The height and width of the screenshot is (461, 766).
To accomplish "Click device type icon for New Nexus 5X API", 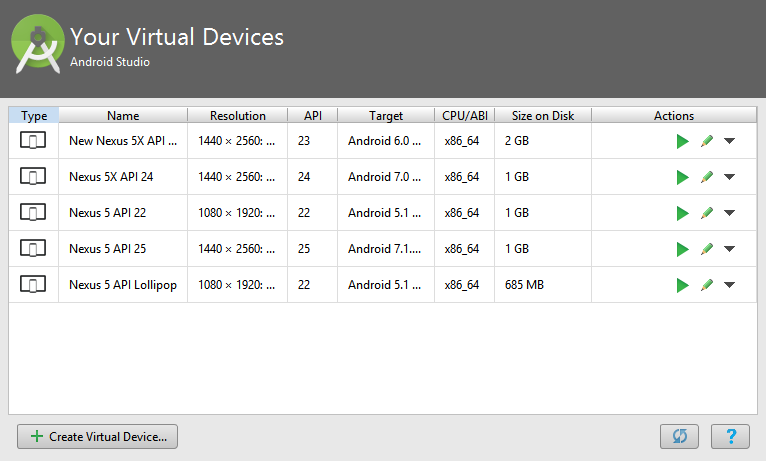I will (x=33, y=141).
